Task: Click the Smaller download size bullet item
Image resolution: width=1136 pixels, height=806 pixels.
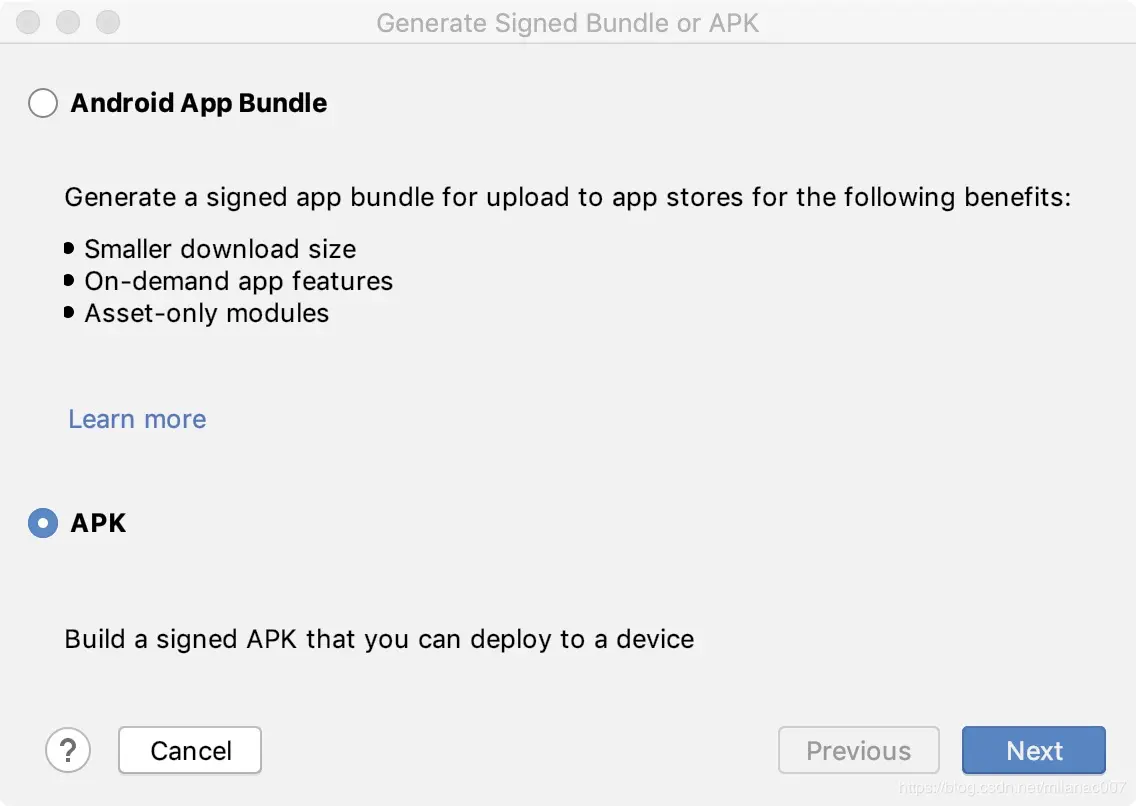Action: 220,249
